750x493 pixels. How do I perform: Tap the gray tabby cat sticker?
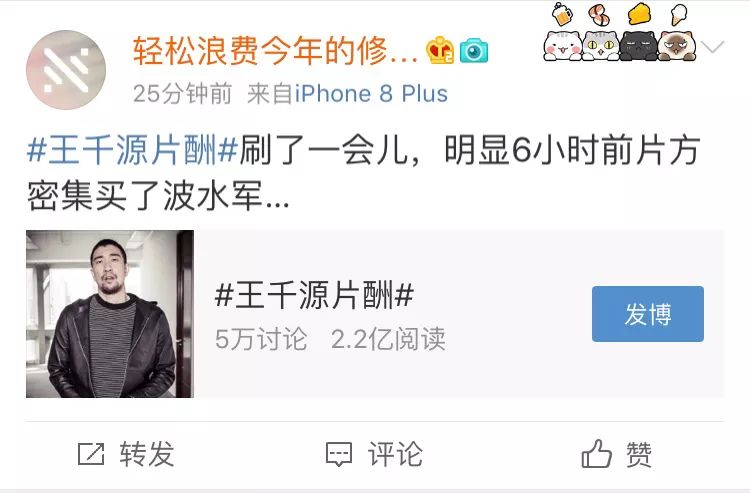600,33
